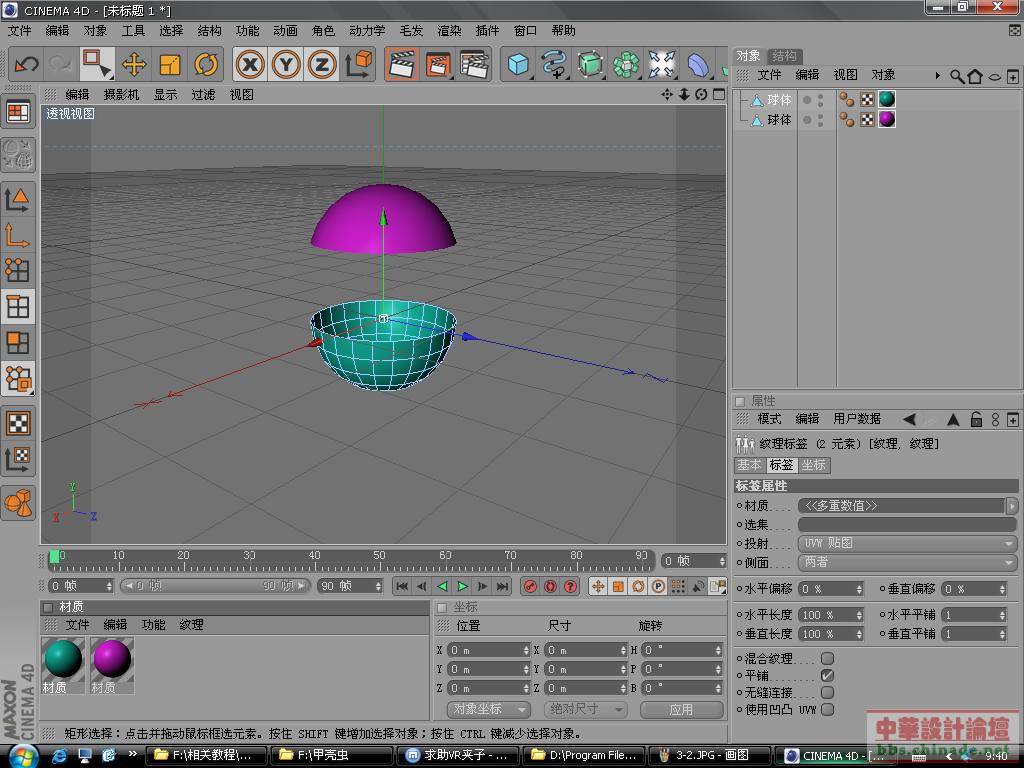This screenshot has height=768, width=1024.
Task: Toggle the 平铺 checkbox
Action: coord(827,675)
